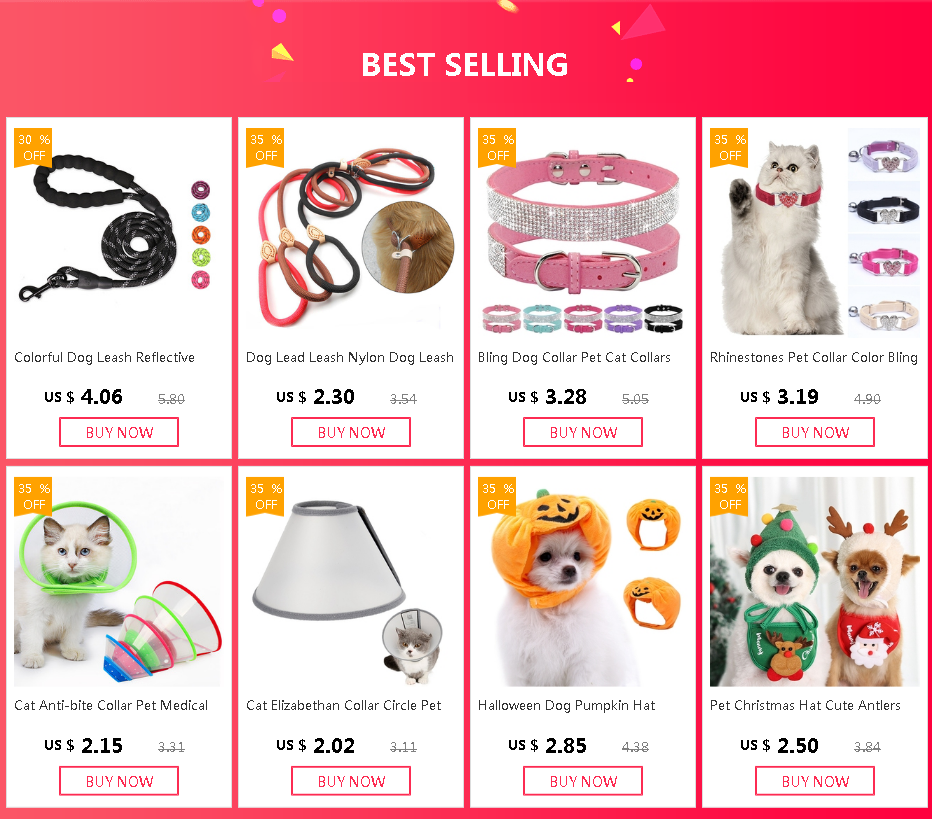Open the Bling Dog Collar Pet Cat Collars link
This screenshot has height=819, width=932.
pos(574,357)
